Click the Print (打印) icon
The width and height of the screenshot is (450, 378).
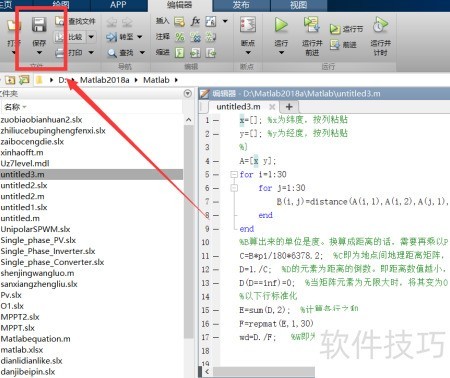click(60, 53)
